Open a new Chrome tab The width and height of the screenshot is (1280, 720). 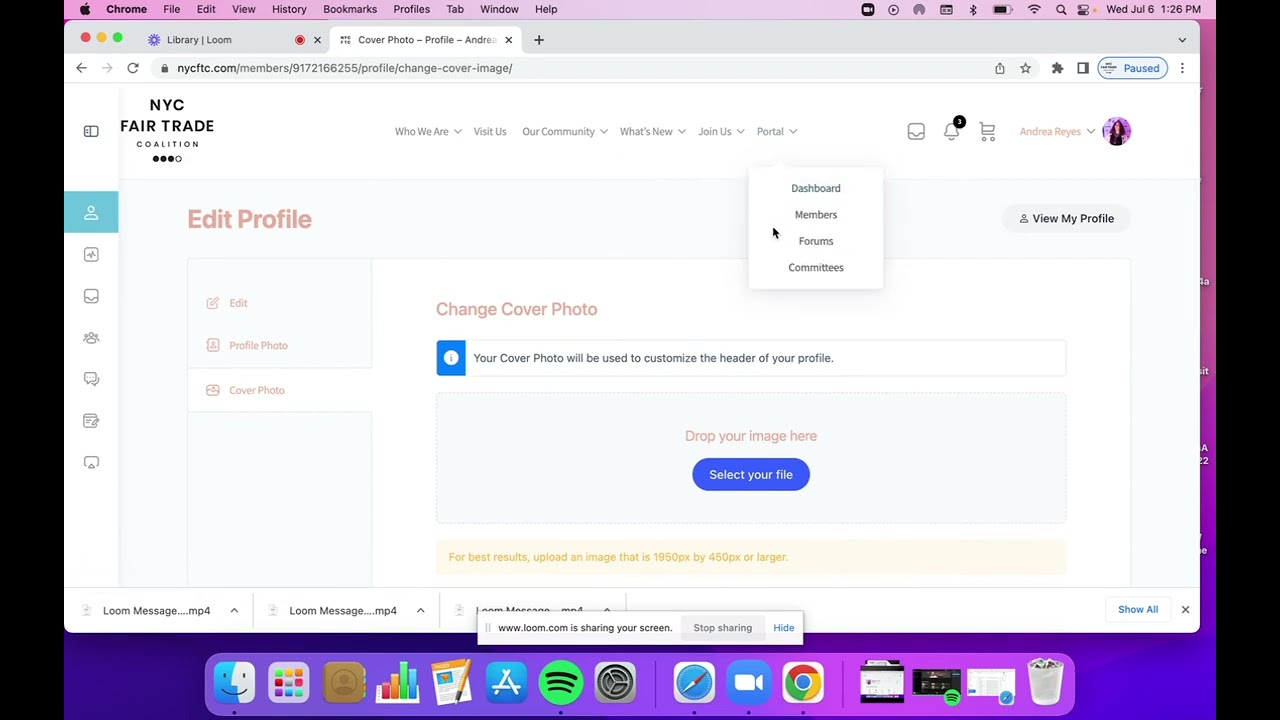539,40
